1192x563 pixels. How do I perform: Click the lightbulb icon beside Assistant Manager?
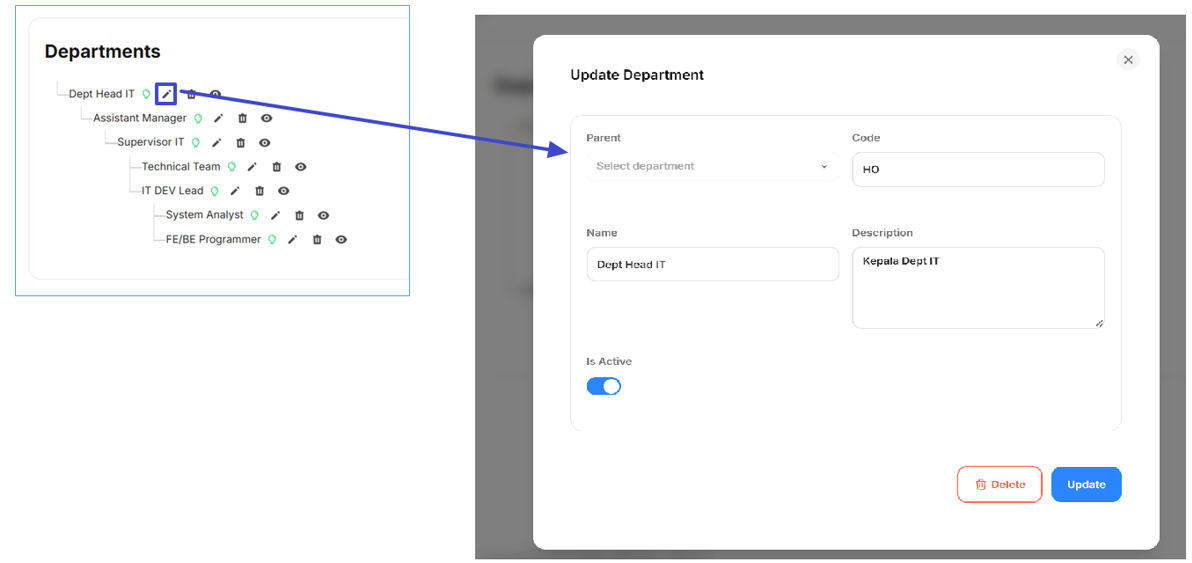198,118
